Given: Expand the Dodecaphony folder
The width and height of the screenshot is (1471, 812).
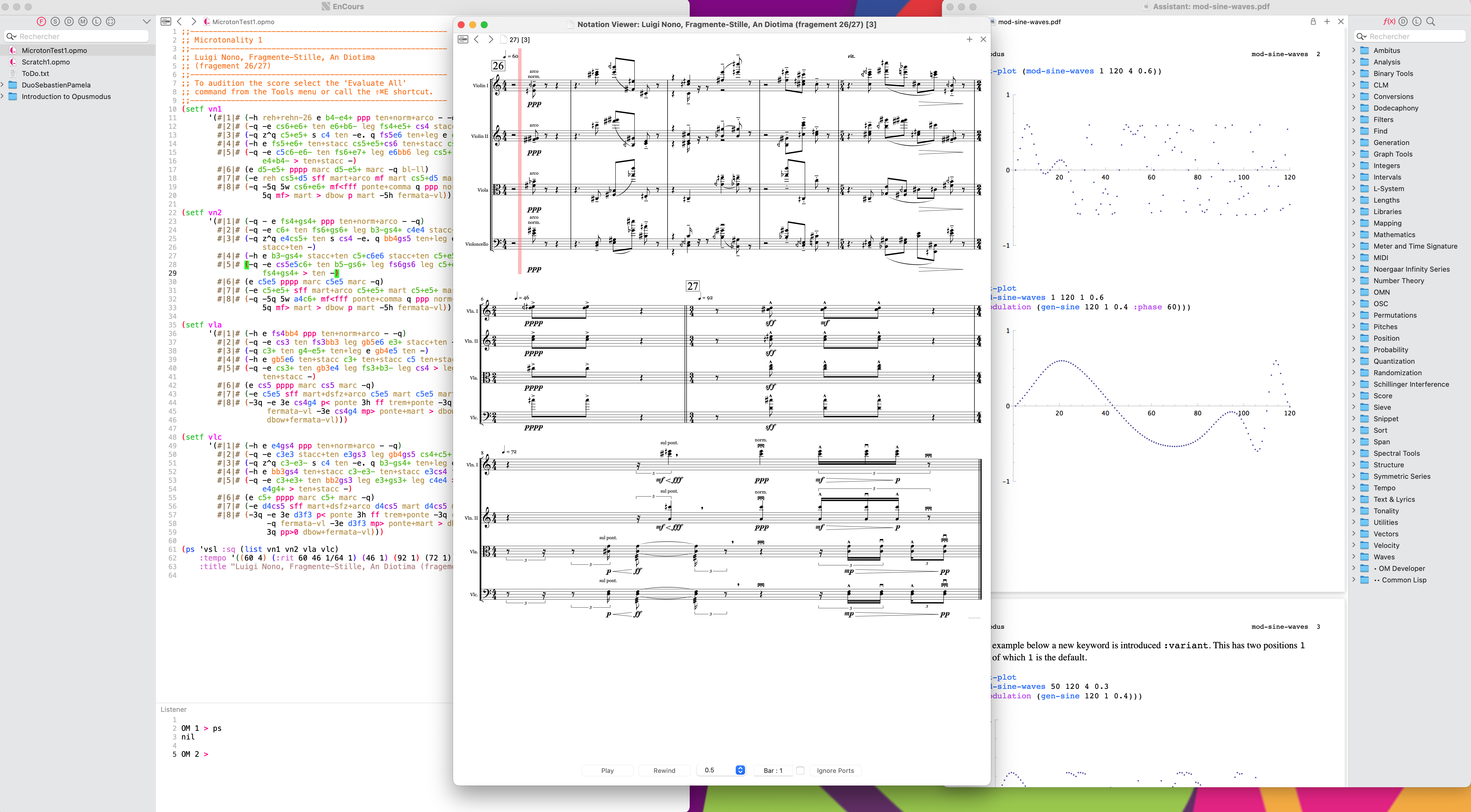Looking at the screenshot, I should [x=1353, y=108].
